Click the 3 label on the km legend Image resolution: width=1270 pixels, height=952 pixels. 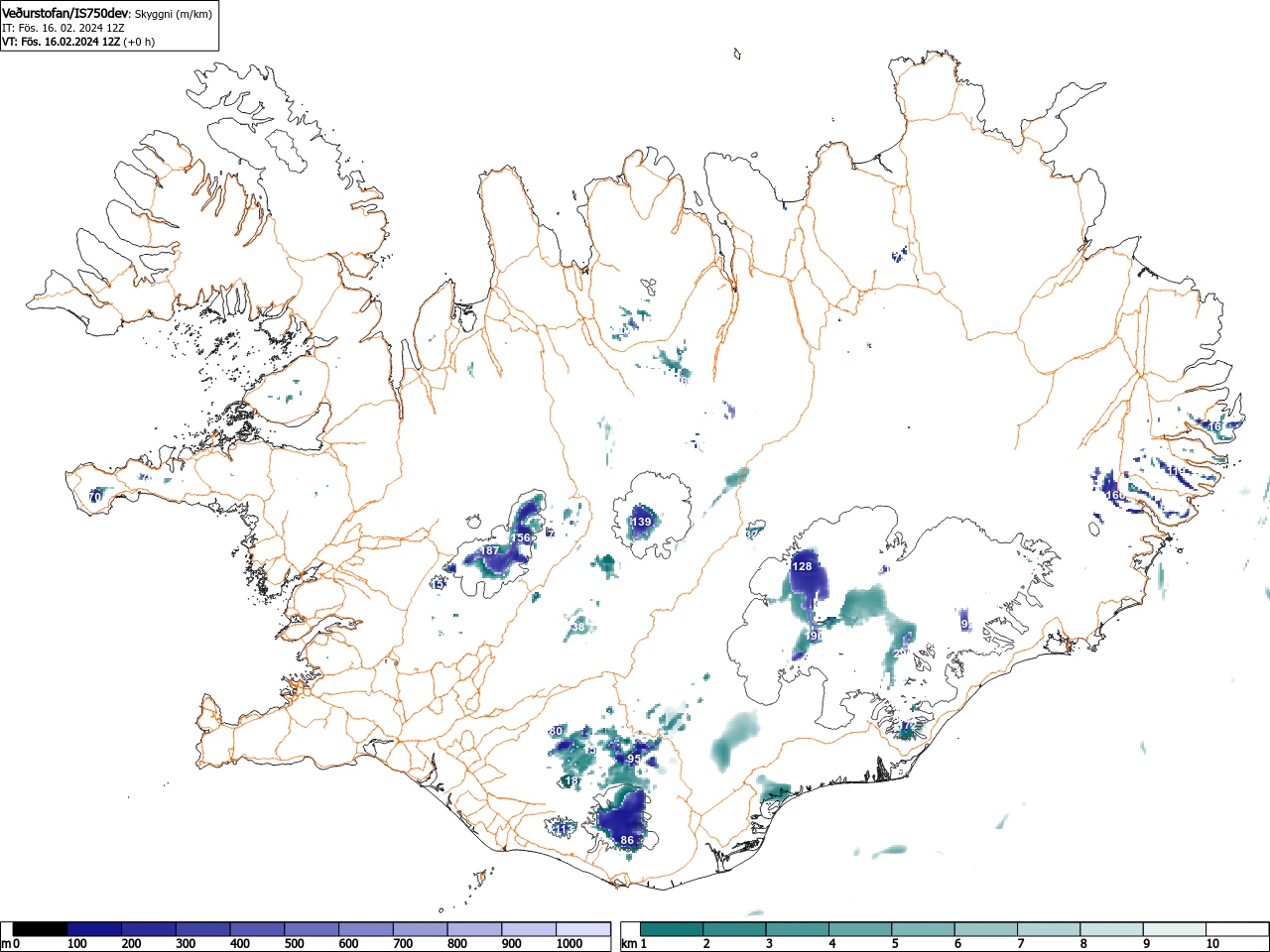tap(769, 944)
